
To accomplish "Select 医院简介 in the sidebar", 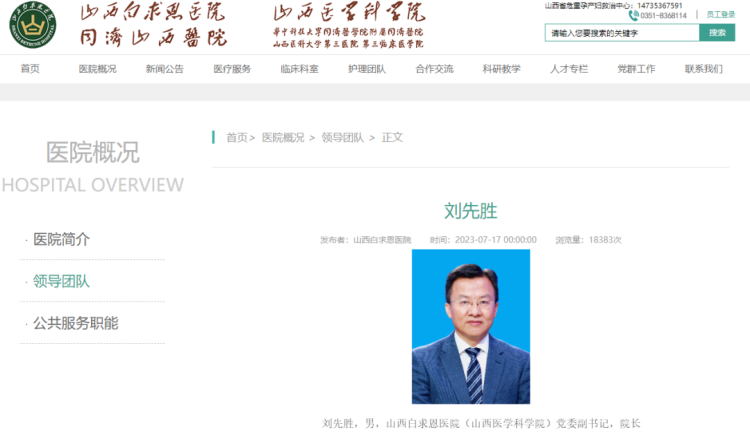I will (x=61, y=239).
